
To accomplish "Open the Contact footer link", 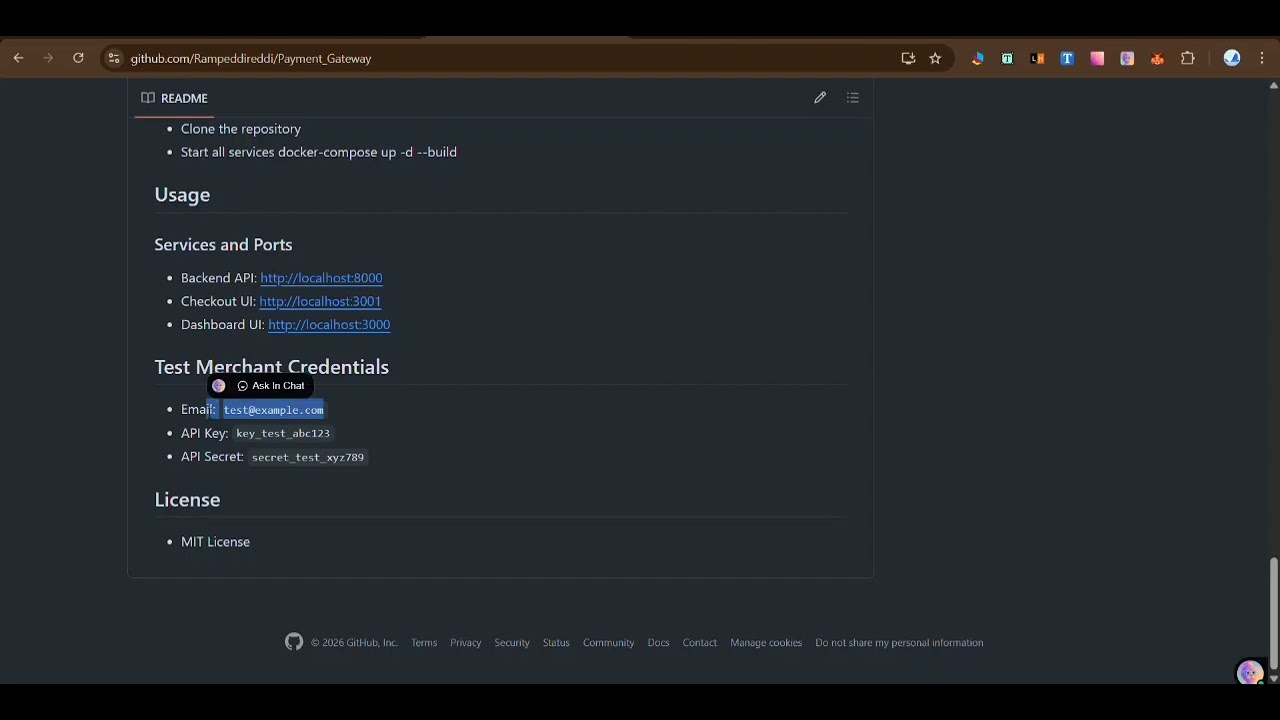I will [700, 643].
